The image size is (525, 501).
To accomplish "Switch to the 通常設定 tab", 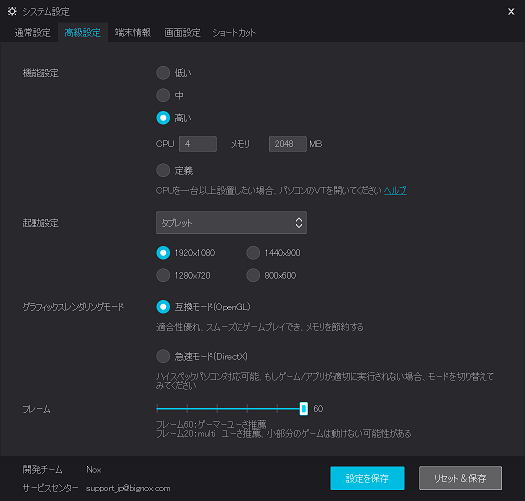I will click(x=32, y=33).
